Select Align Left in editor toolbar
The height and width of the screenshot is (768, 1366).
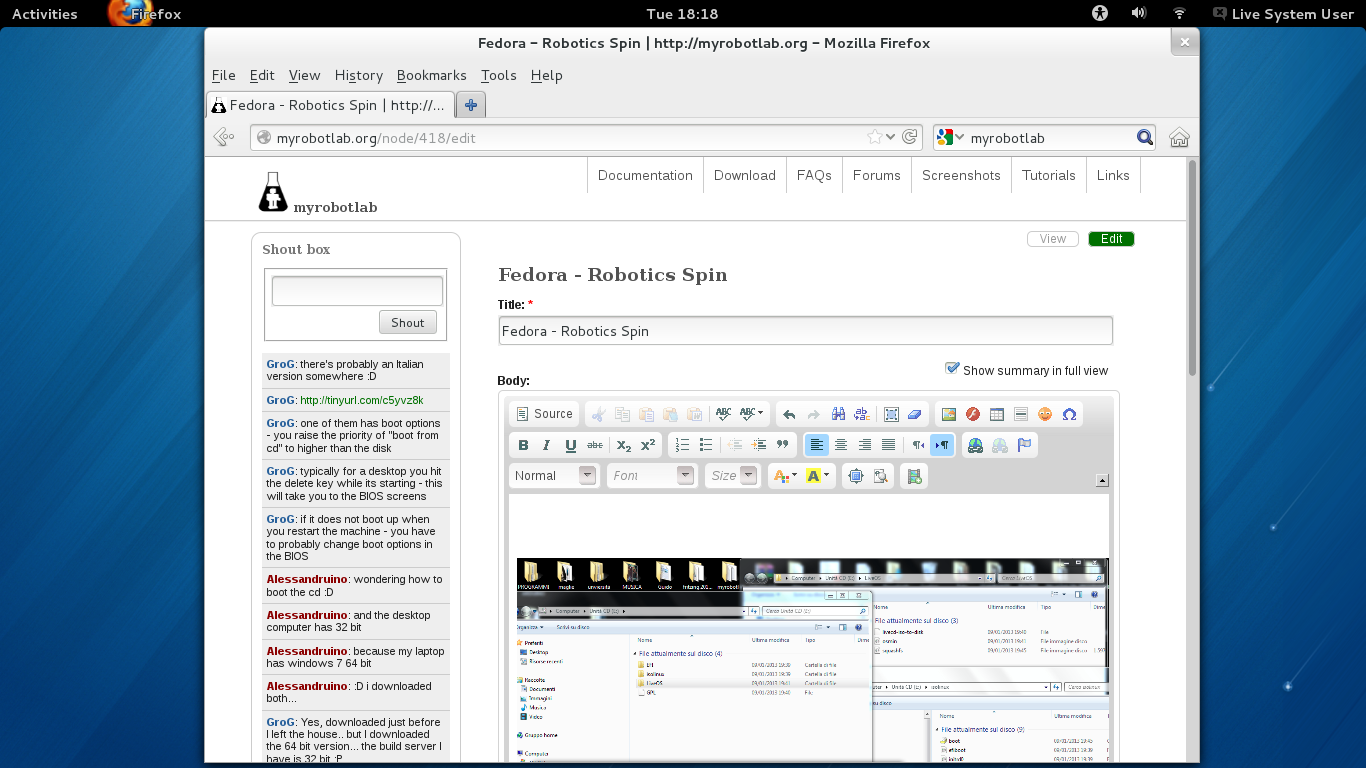[x=817, y=445]
